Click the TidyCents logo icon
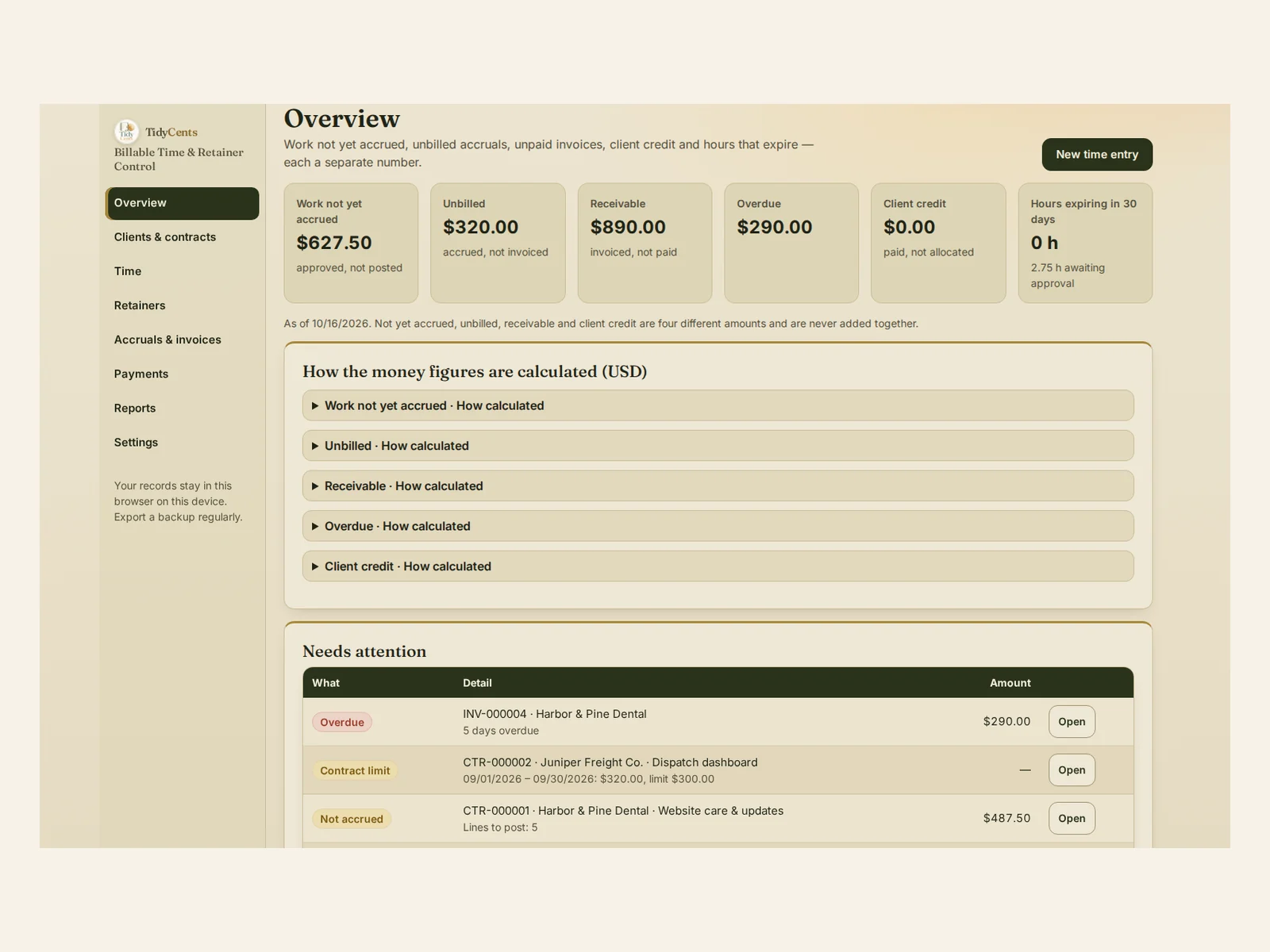The image size is (1270, 952). point(126,131)
